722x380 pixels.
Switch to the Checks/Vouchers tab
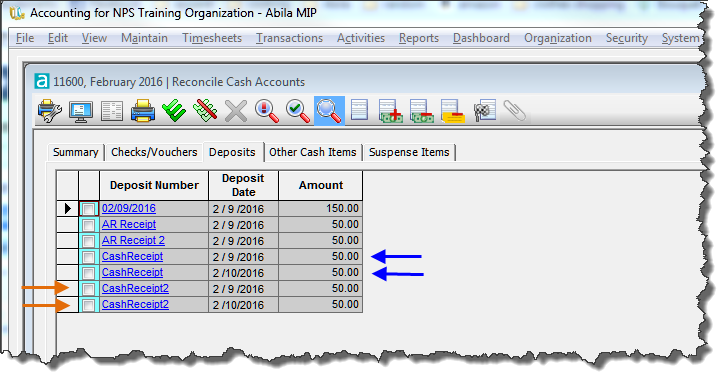(x=154, y=152)
